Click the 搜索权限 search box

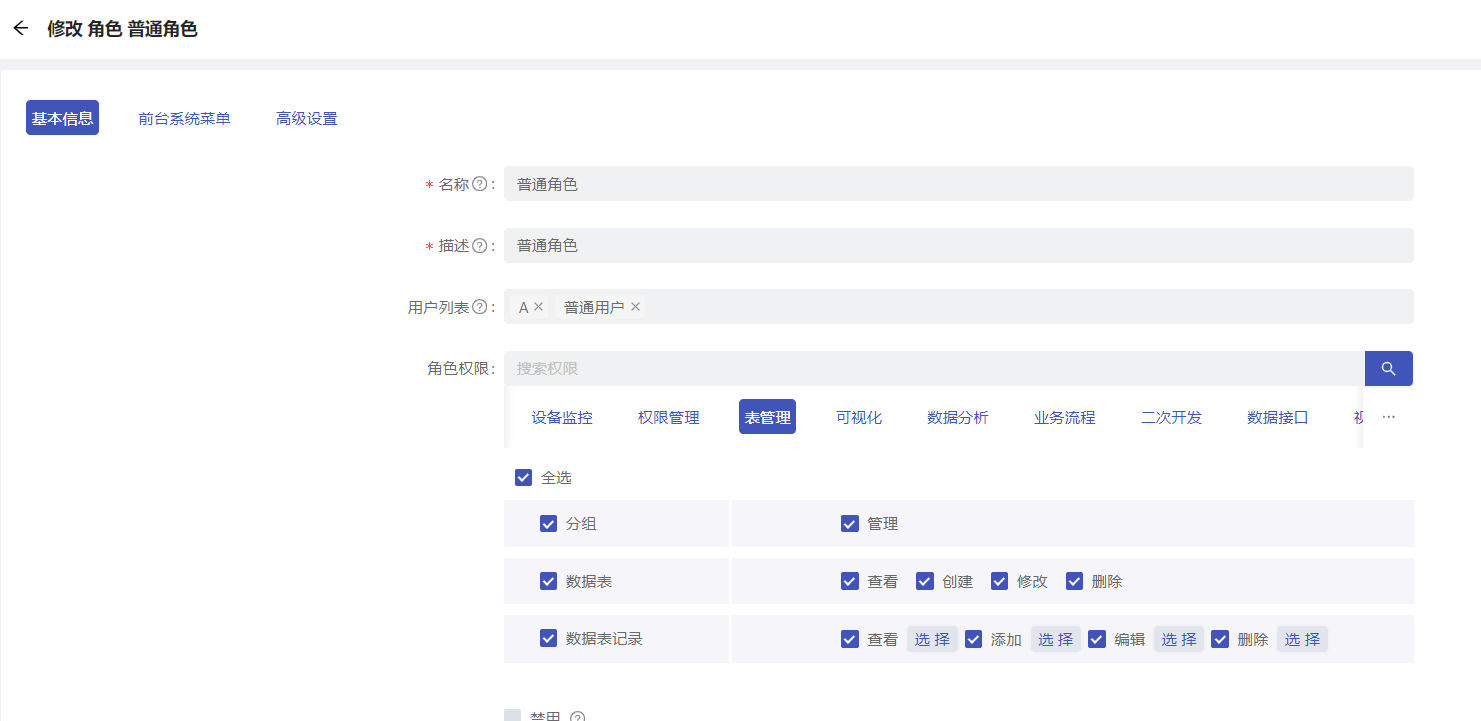coord(934,368)
